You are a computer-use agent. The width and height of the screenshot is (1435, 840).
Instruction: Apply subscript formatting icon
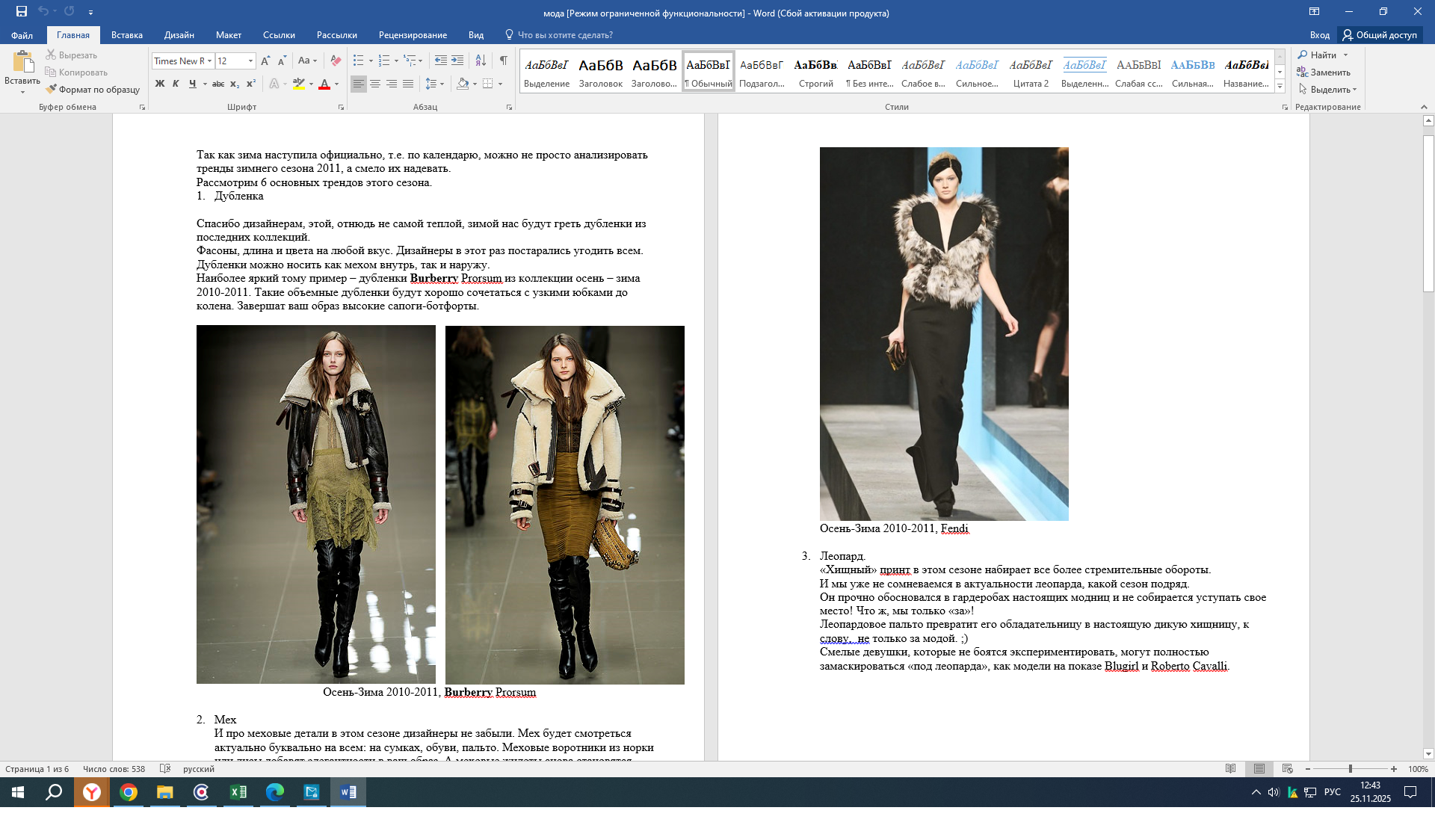point(235,84)
